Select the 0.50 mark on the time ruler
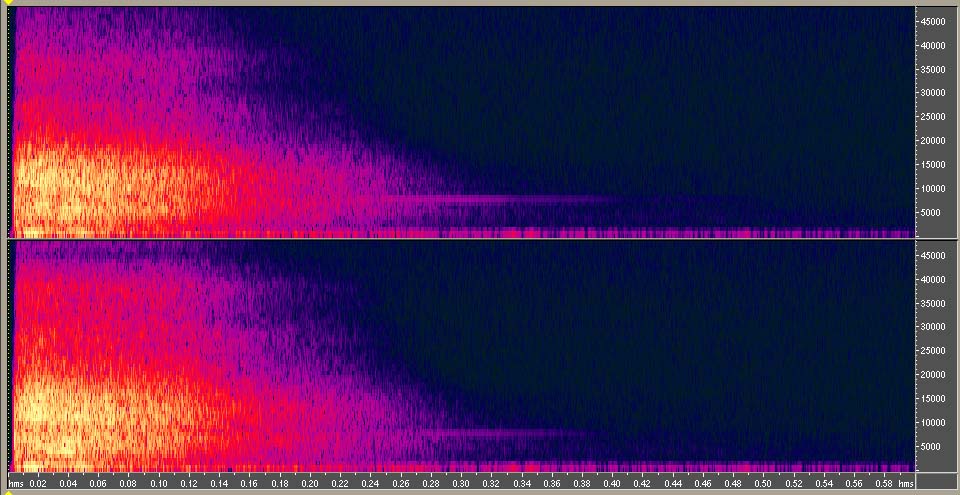The height and width of the screenshot is (495, 960). tap(763, 483)
